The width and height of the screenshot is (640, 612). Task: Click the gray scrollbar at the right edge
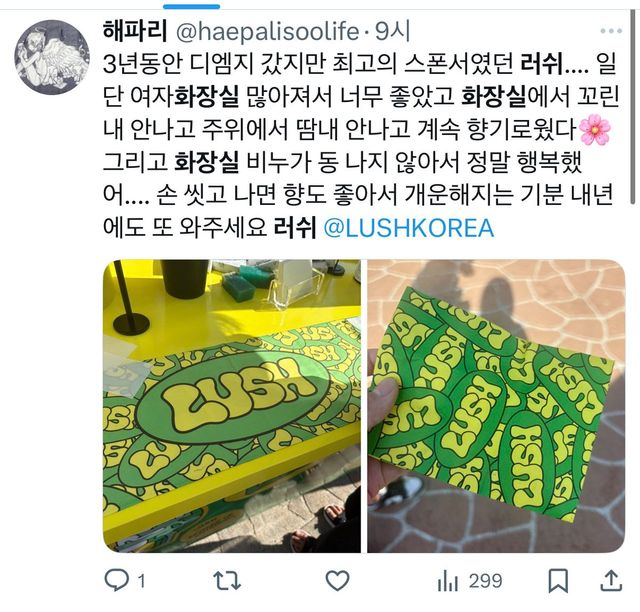click(x=635, y=106)
